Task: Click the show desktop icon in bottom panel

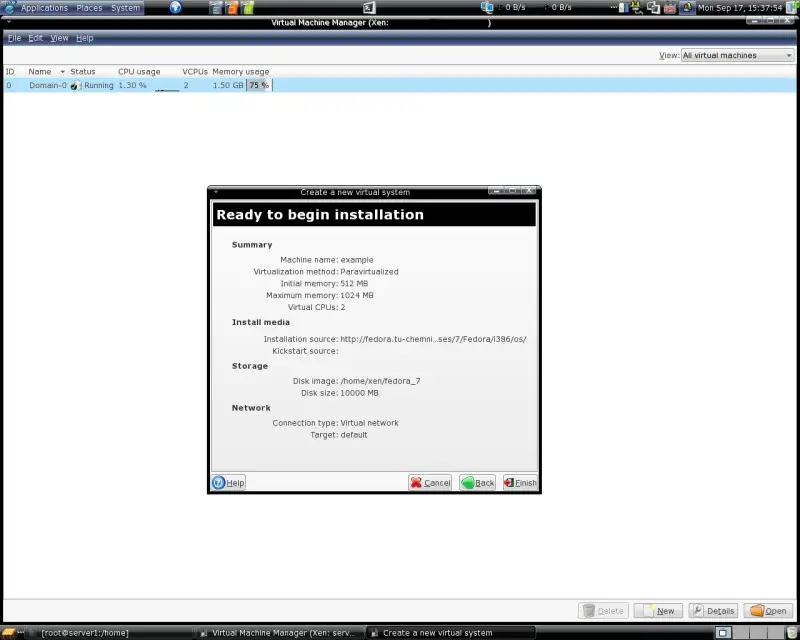Action: (9, 633)
